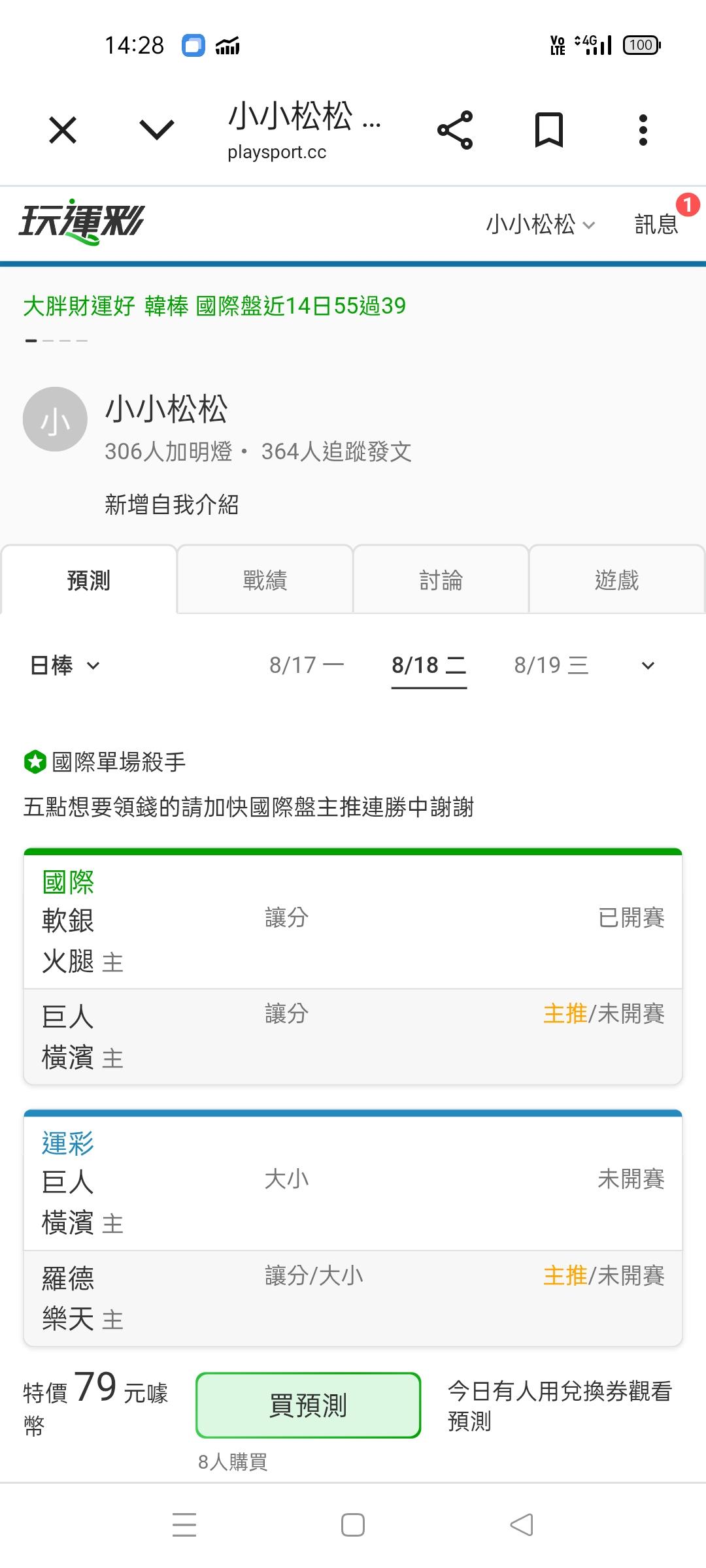
Task: Tap the Android back navigation triangle
Action: pos(522,1525)
